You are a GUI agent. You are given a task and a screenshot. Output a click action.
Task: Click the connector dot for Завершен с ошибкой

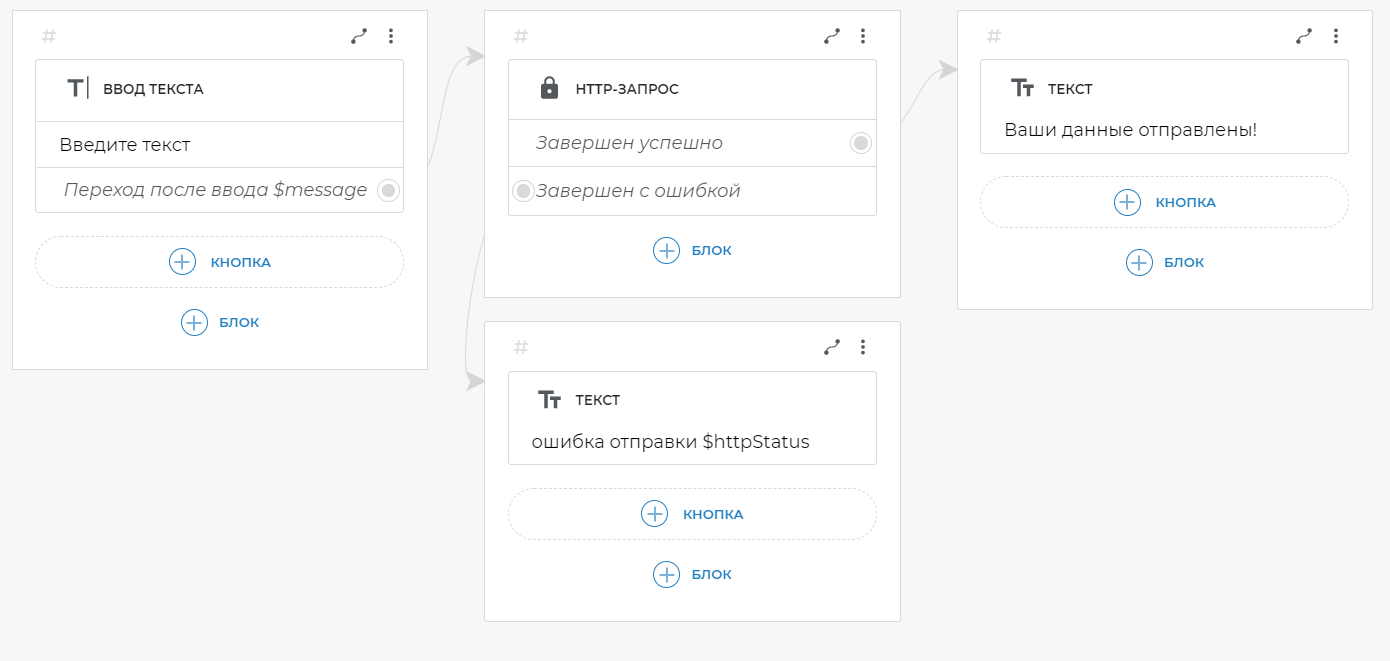(x=523, y=190)
